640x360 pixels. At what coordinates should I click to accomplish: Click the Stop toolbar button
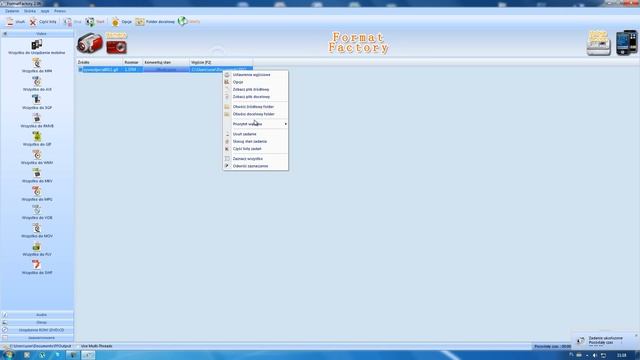(x=73, y=22)
